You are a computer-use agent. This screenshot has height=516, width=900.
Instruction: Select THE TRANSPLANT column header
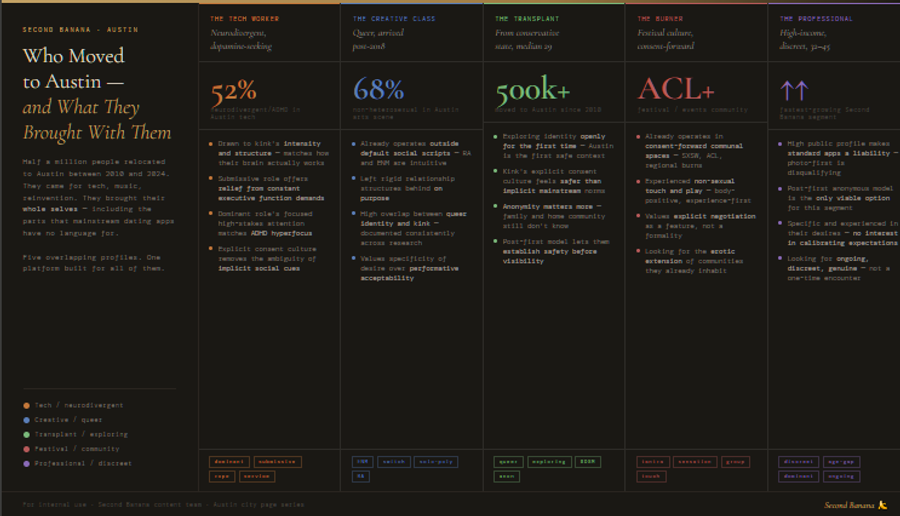(527, 19)
